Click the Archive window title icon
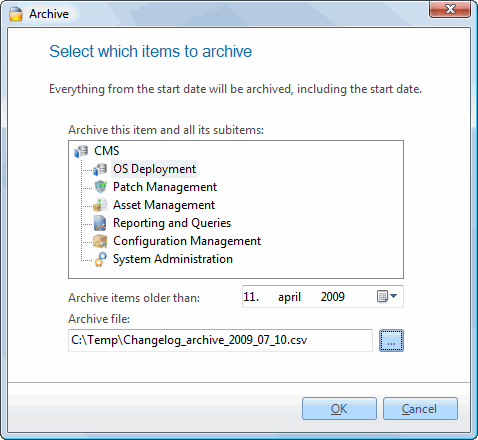 point(16,14)
